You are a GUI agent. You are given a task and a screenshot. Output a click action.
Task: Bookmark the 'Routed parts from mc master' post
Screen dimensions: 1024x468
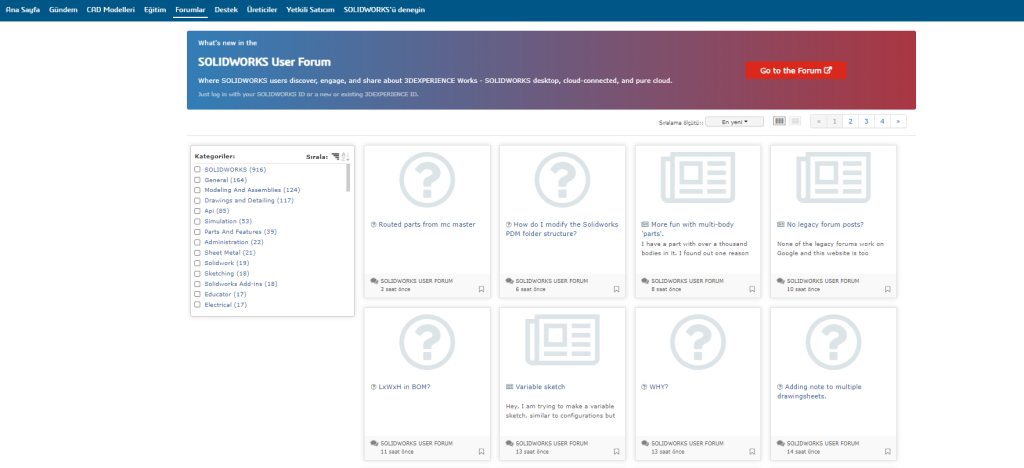point(479,289)
